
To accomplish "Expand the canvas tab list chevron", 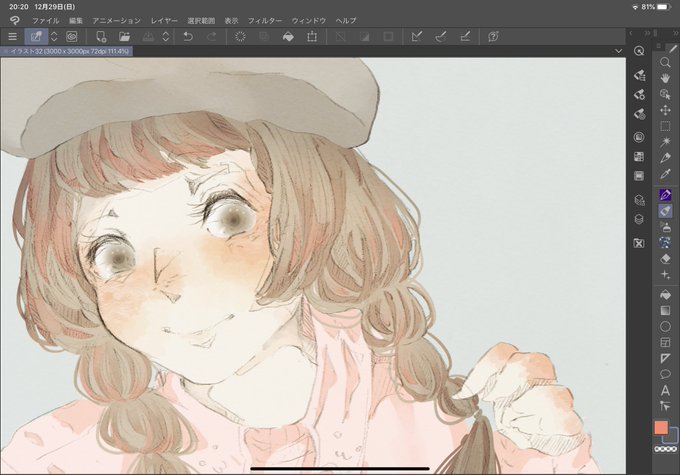I will 618,51.
